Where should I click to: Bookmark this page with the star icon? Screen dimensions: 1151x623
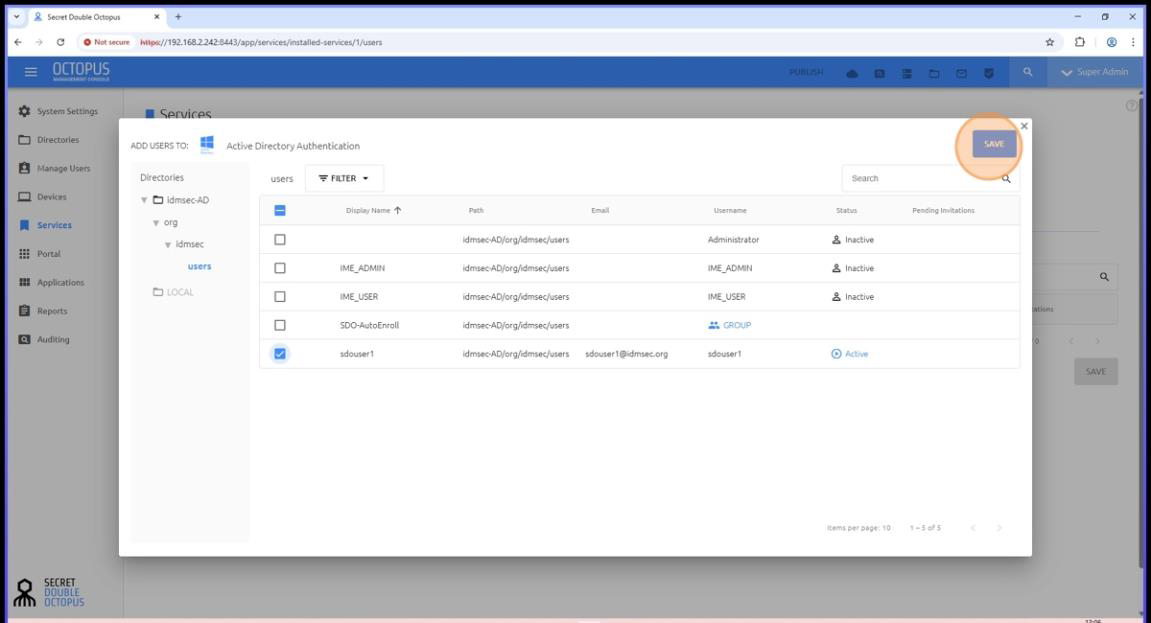[1050, 43]
